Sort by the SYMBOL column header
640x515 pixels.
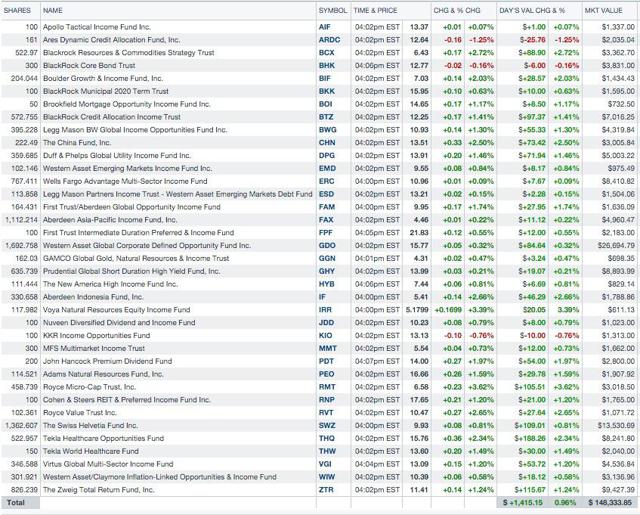click(x=333, y=11)
